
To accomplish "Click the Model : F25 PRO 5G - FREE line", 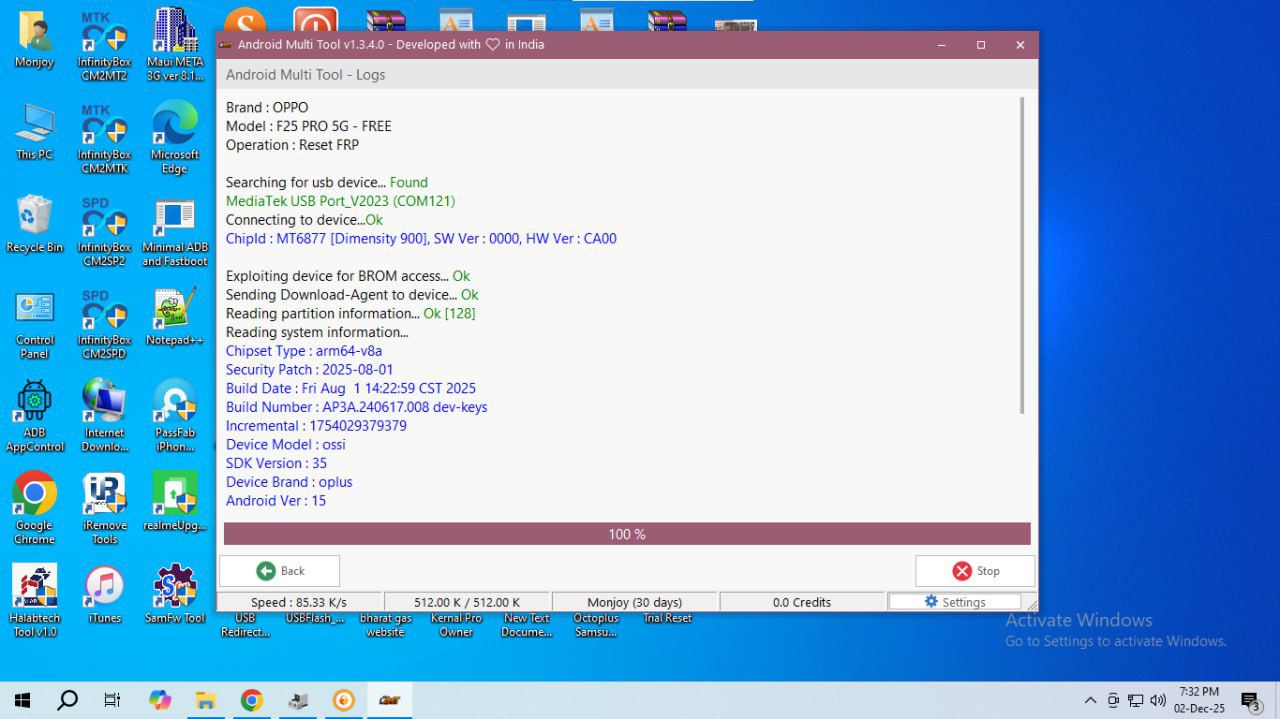I will click(x=308, y=126).
